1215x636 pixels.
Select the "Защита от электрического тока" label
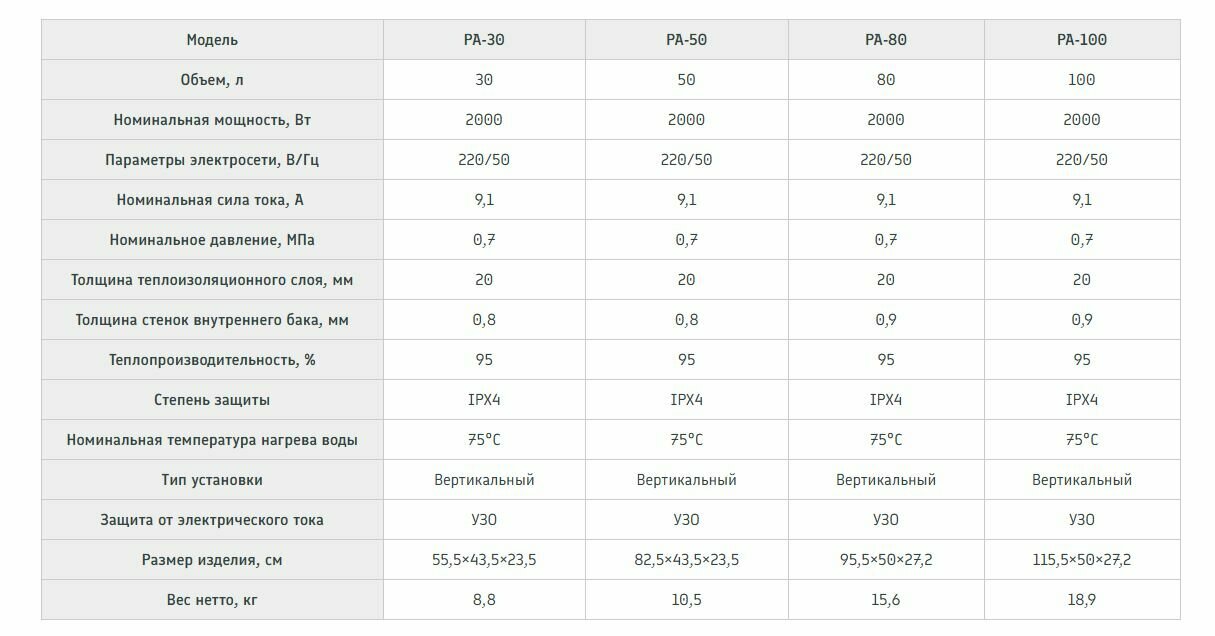(212, 520)
